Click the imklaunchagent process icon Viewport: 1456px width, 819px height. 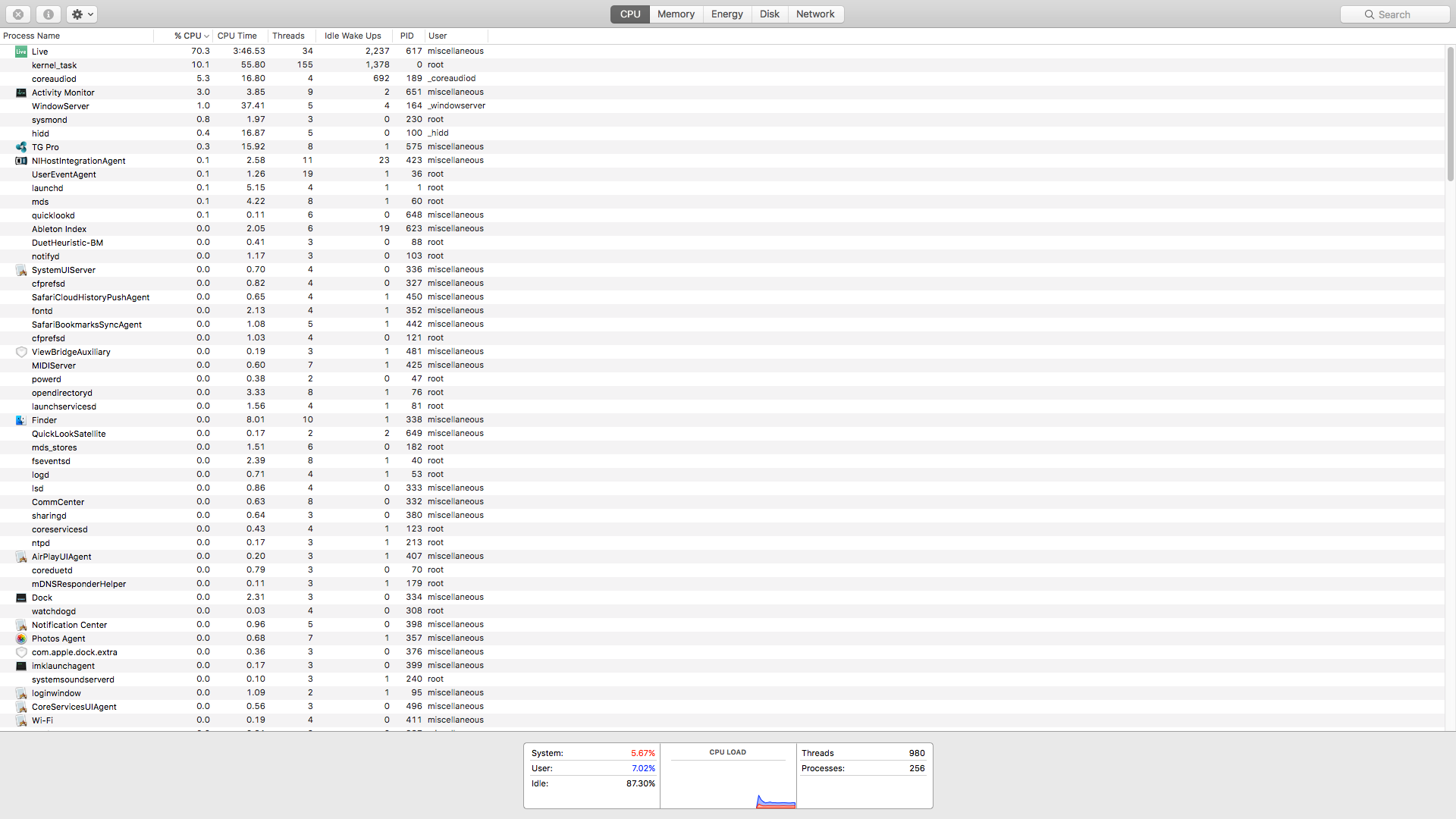pos(21,666)
